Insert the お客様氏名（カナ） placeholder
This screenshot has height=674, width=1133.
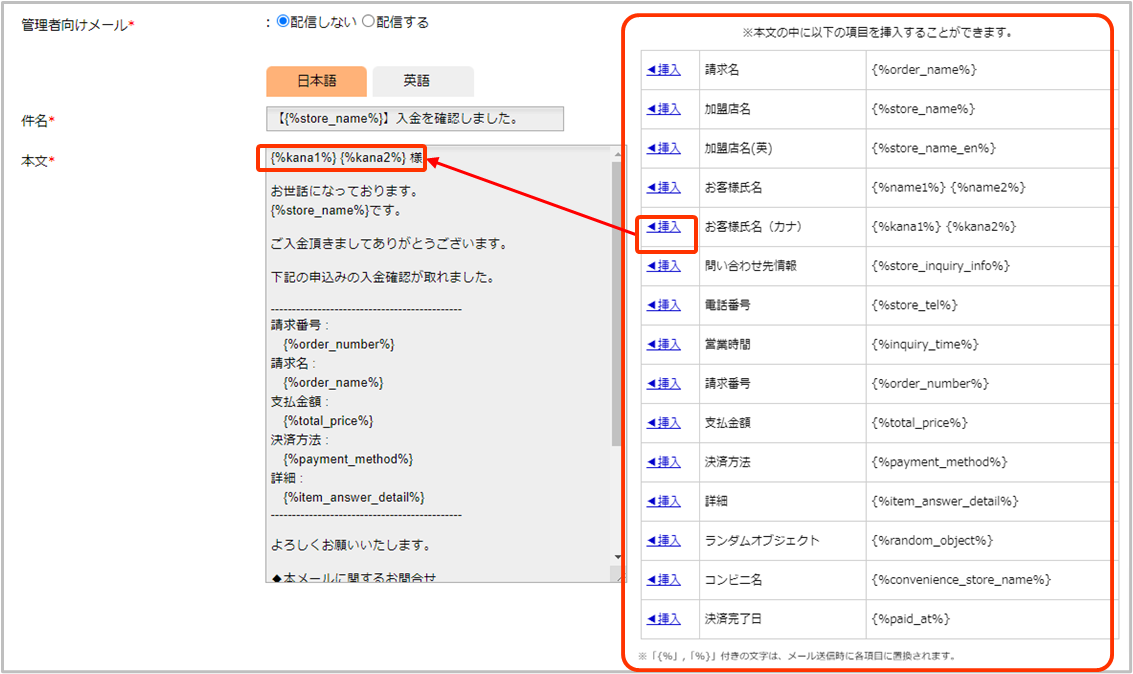[x=664, y=227]
